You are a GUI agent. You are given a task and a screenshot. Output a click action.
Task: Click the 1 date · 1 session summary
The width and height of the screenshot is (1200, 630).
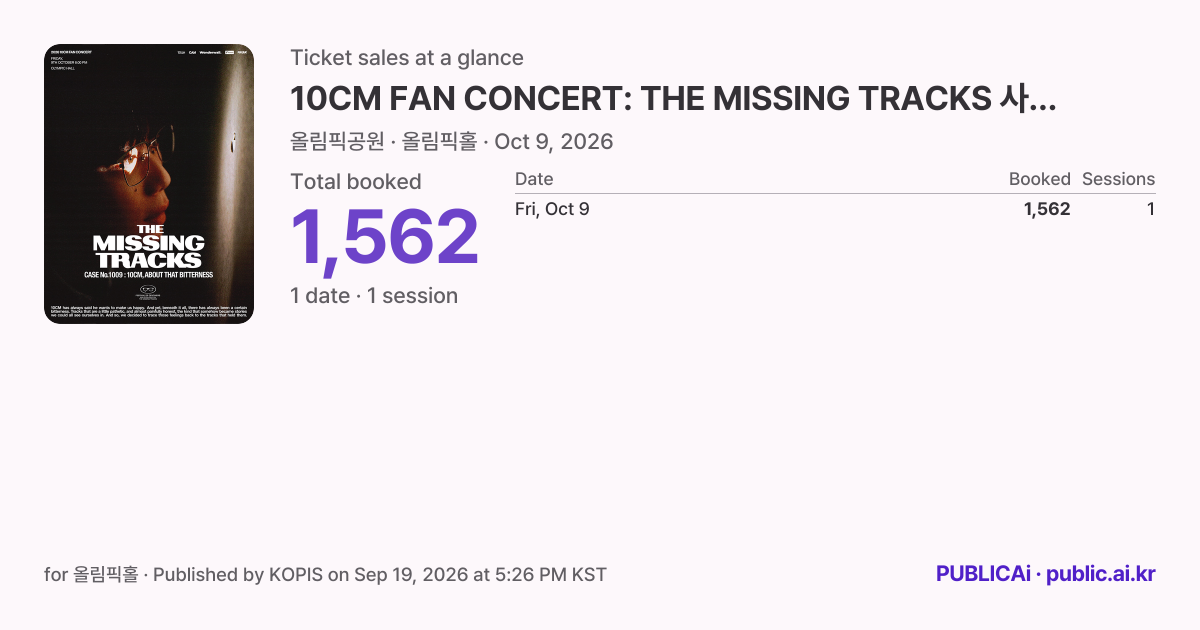coord(374,296)
